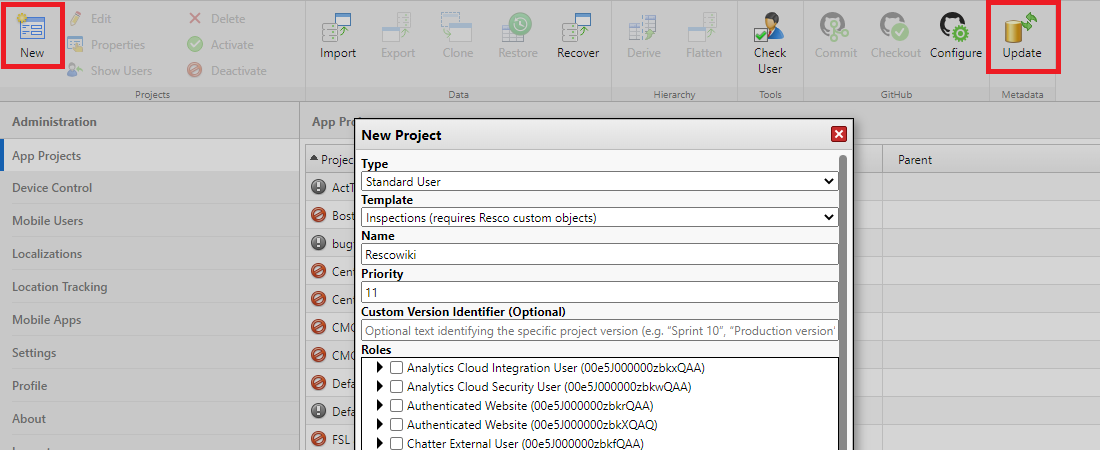Close the New Project dialog

838,135
